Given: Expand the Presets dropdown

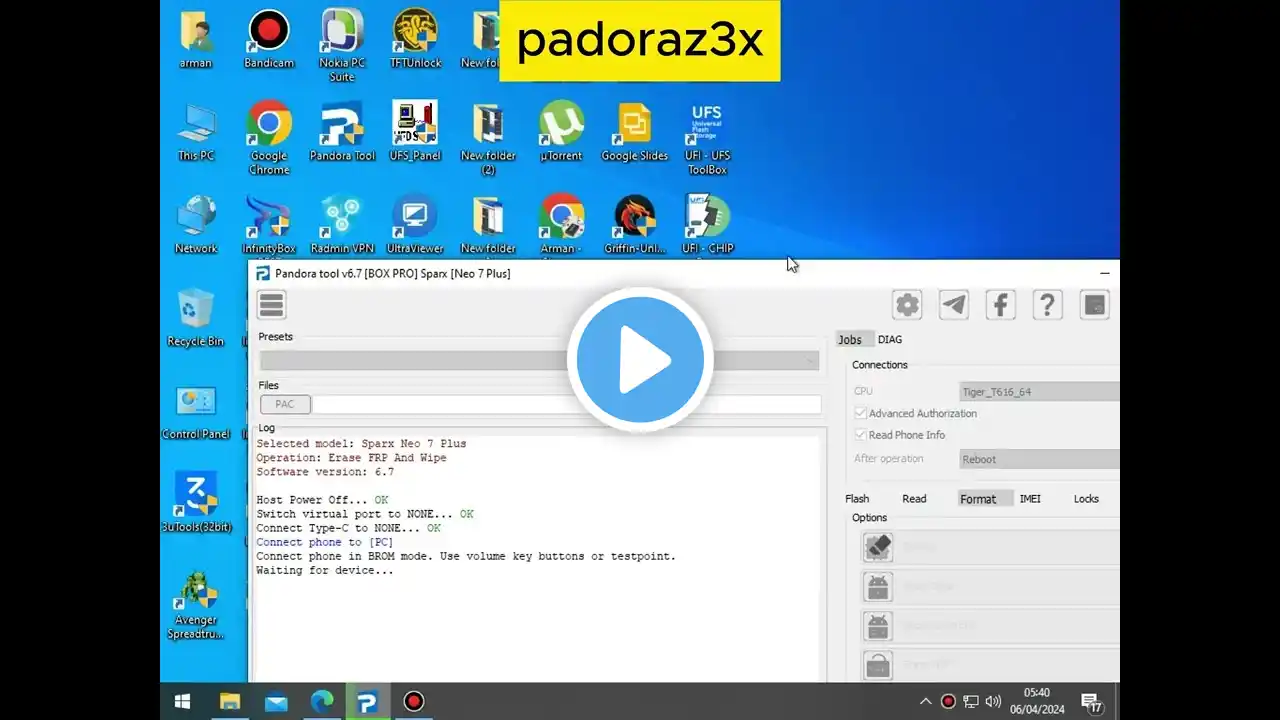Looking at the screenshot, I should [538, 361].
